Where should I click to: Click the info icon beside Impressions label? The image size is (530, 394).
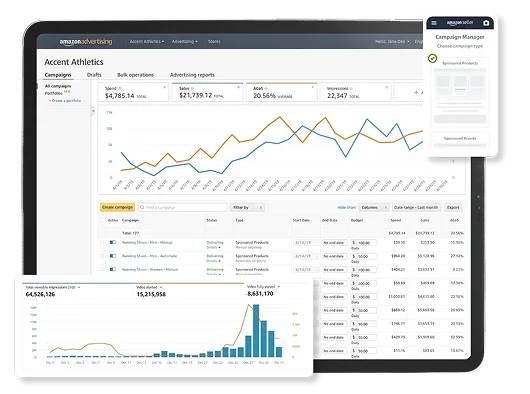351,89
